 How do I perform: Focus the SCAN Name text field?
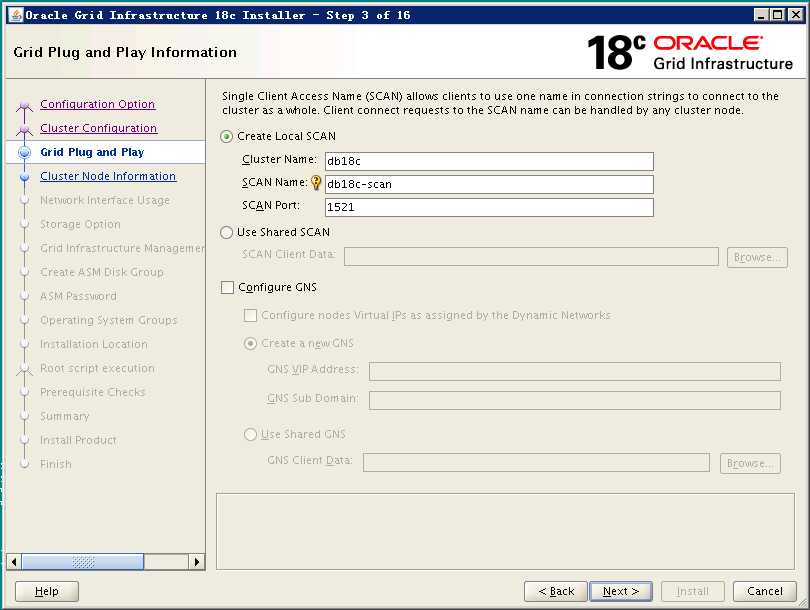tap(489, 184)
